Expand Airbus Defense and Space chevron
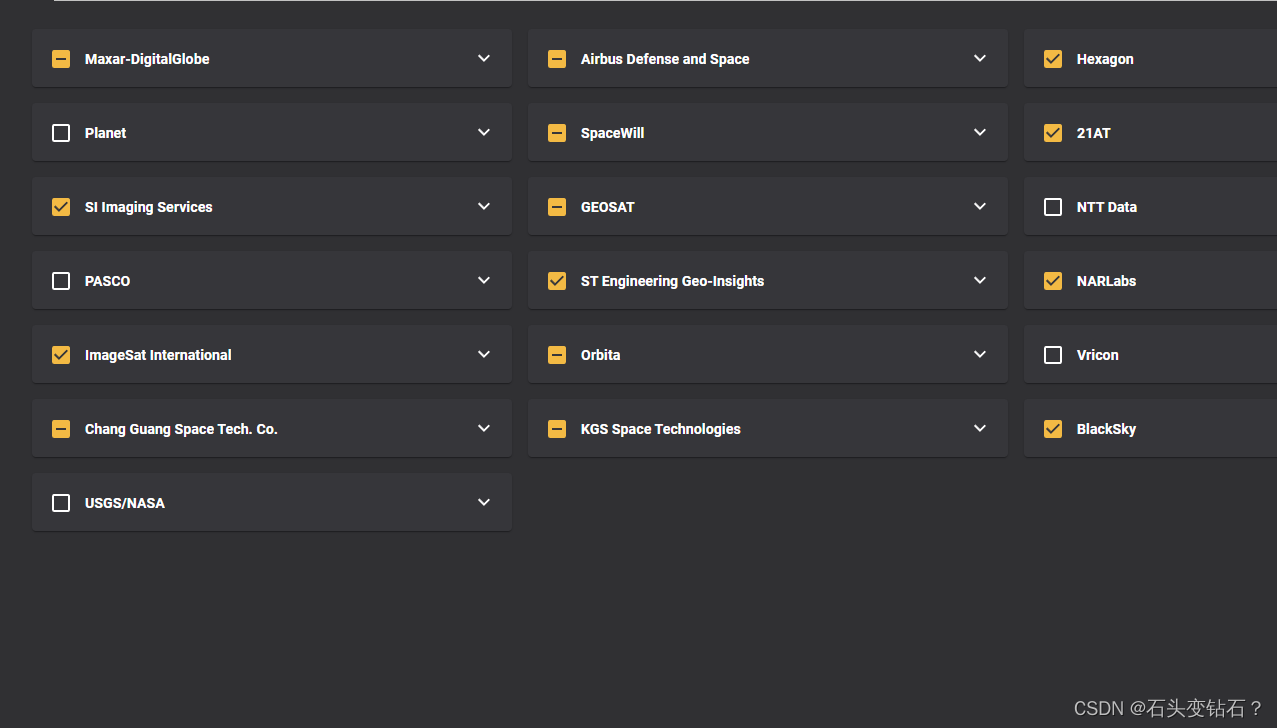This screenshot has width=1277, height=728. [x=980, y=59]
